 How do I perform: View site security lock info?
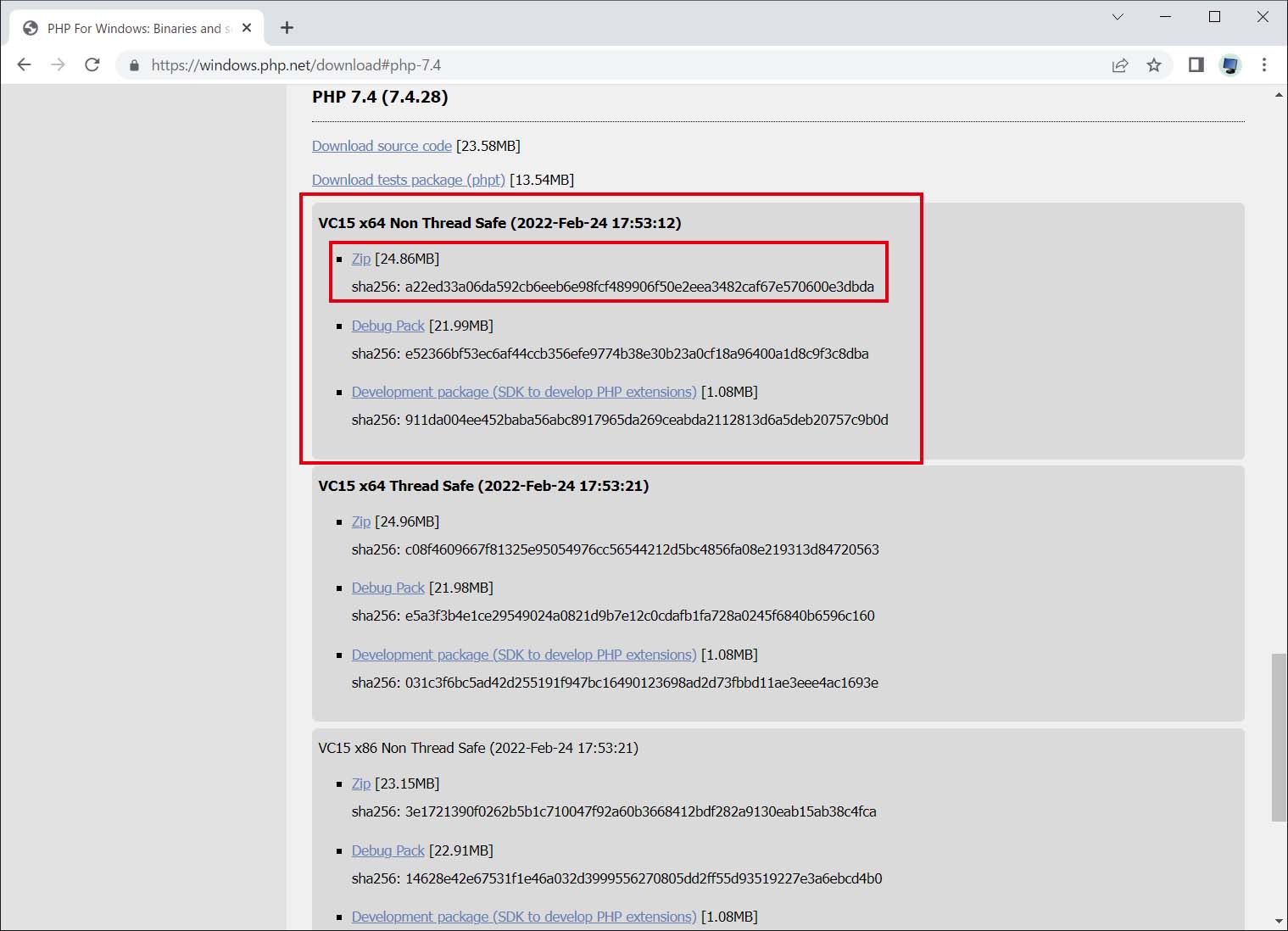(x=134, y=65)
